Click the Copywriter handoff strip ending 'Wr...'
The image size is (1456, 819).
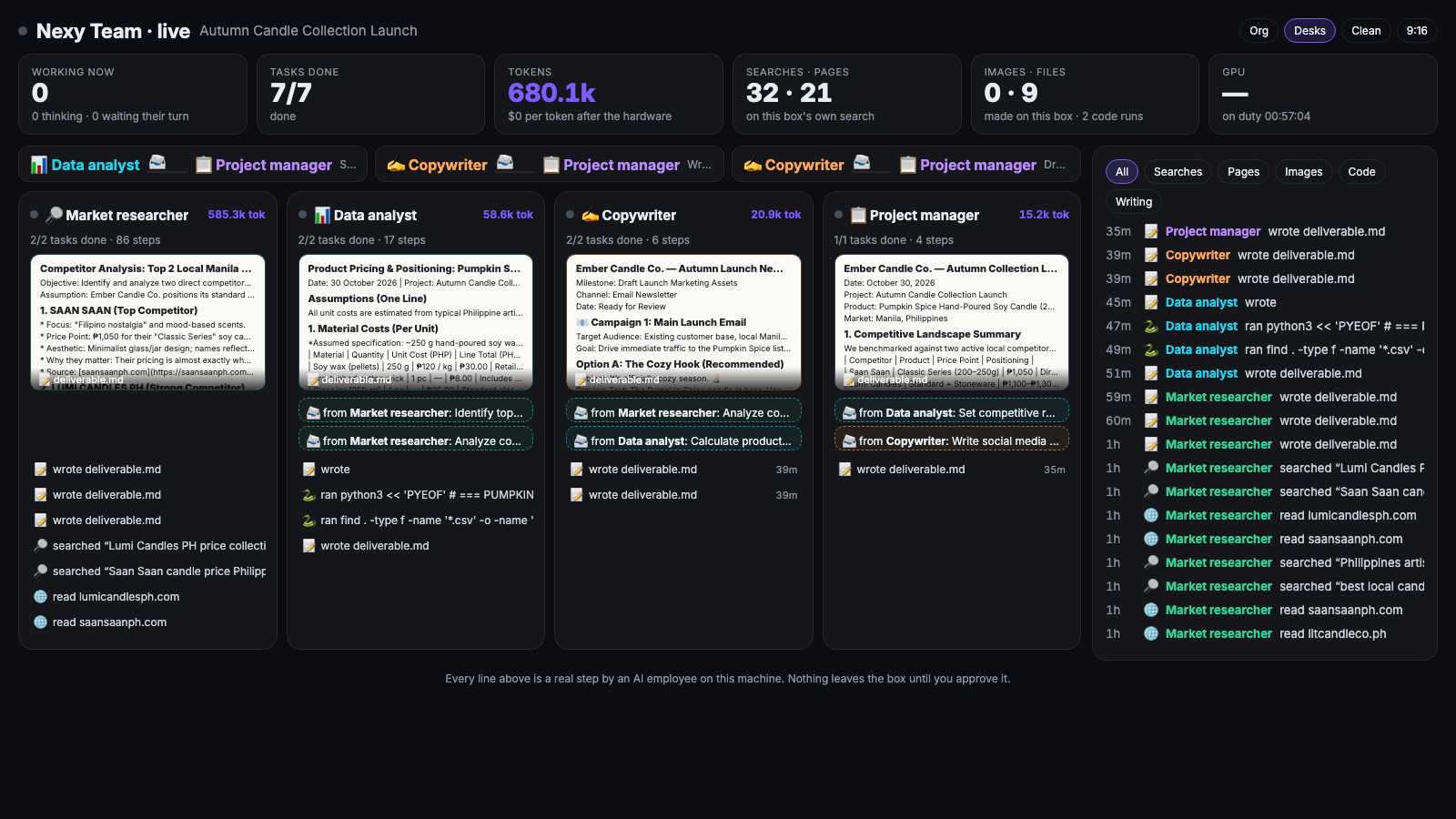(x=550, y=164)
